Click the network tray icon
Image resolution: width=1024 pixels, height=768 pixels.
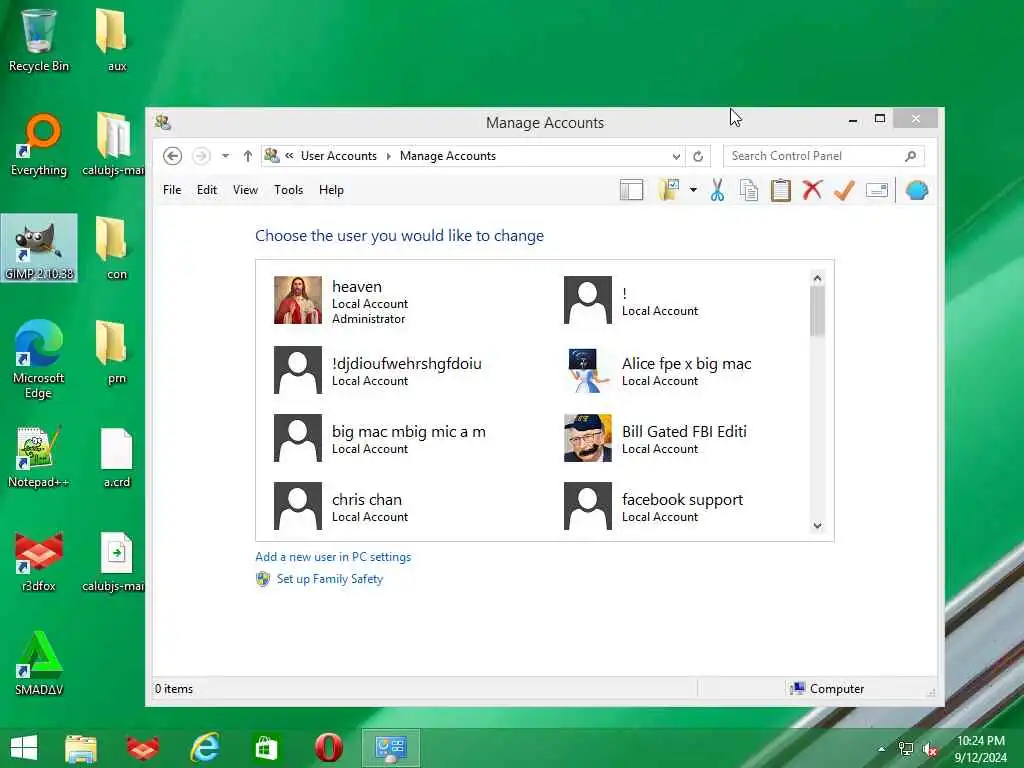click(906, 749)
